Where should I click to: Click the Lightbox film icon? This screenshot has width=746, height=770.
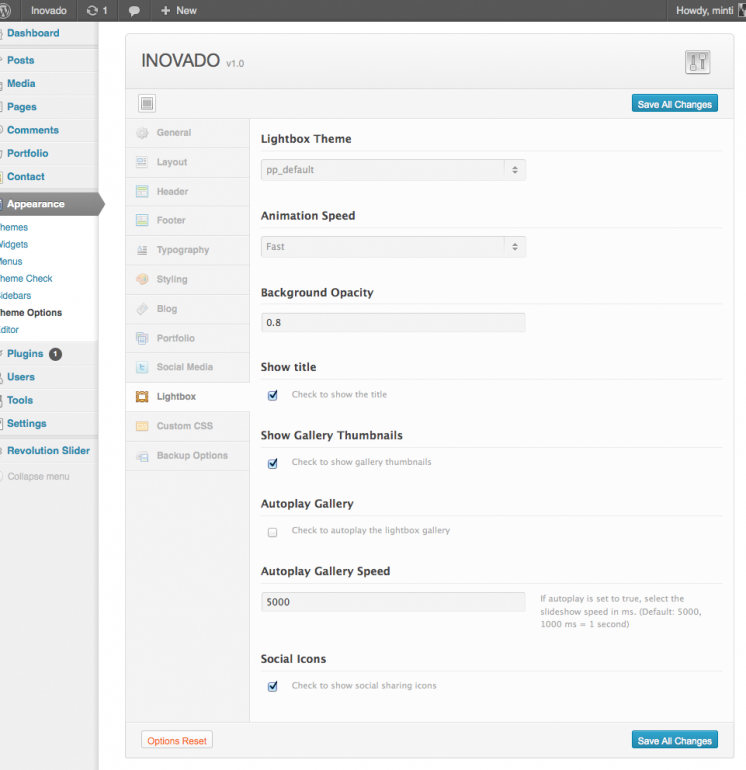(142, 396)
